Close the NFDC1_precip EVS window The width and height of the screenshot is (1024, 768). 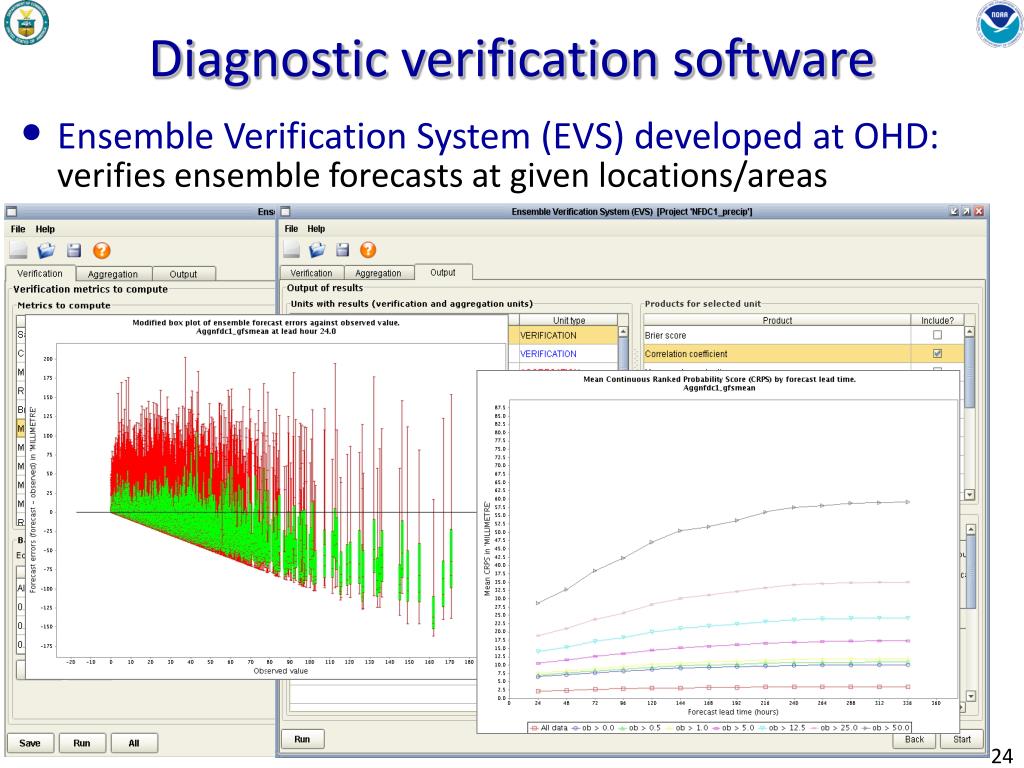click(979, 212)
